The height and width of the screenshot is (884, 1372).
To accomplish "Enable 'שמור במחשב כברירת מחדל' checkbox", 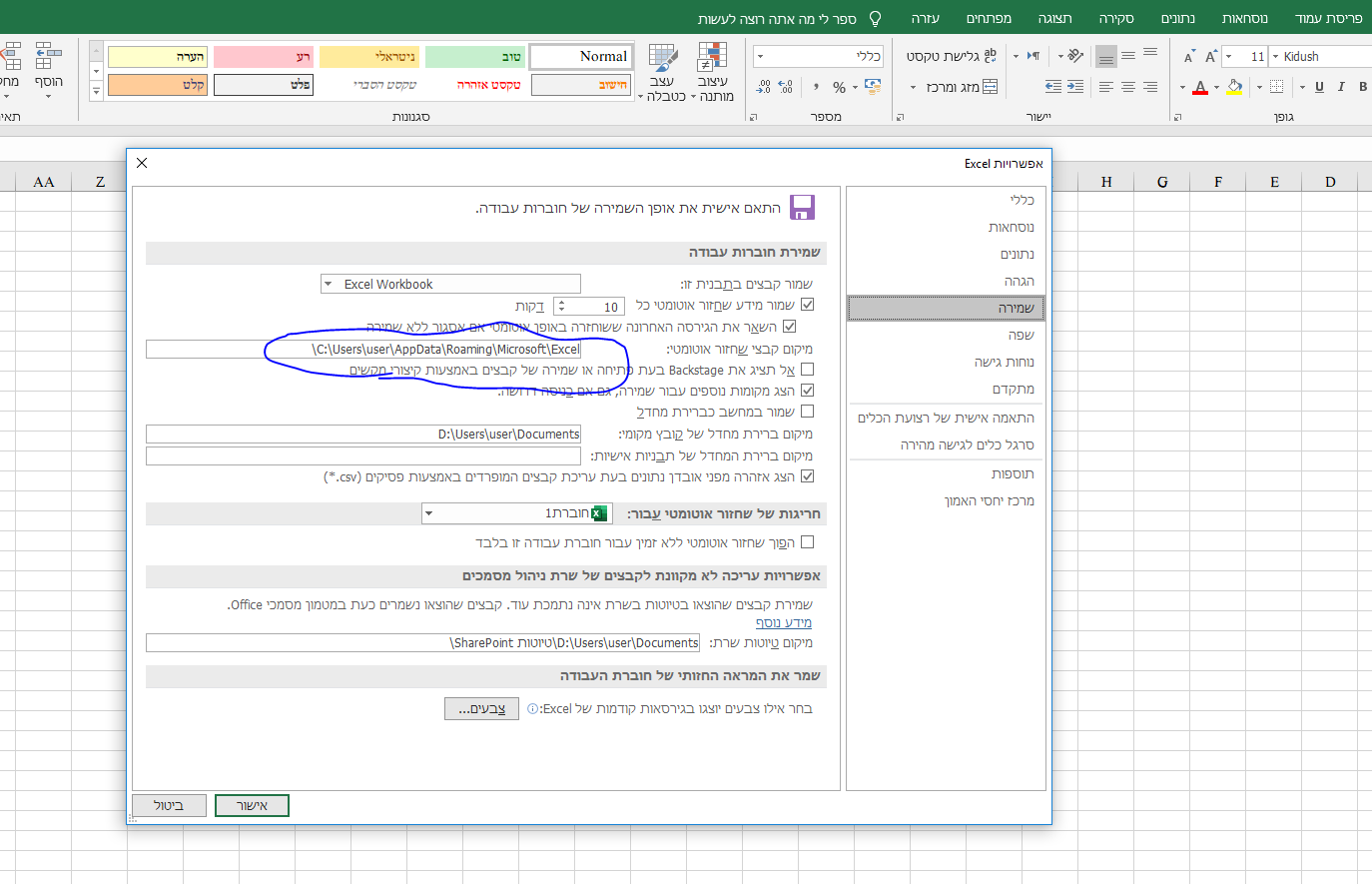I will pos(808,412).
